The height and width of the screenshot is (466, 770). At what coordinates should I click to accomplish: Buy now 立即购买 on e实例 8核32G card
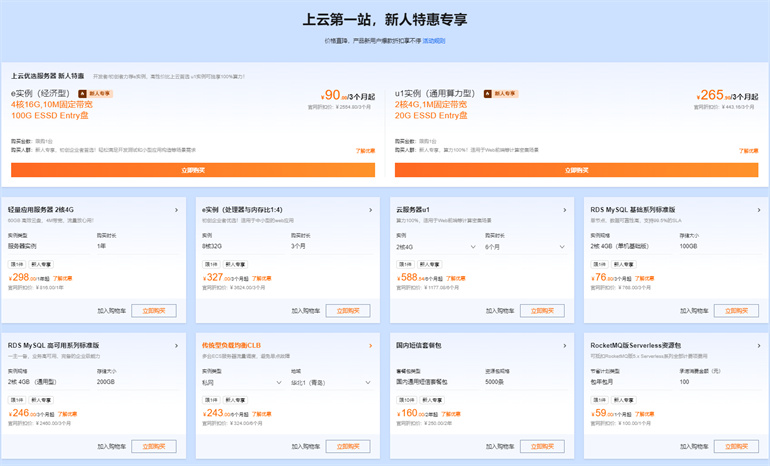[x=348, y=310]
